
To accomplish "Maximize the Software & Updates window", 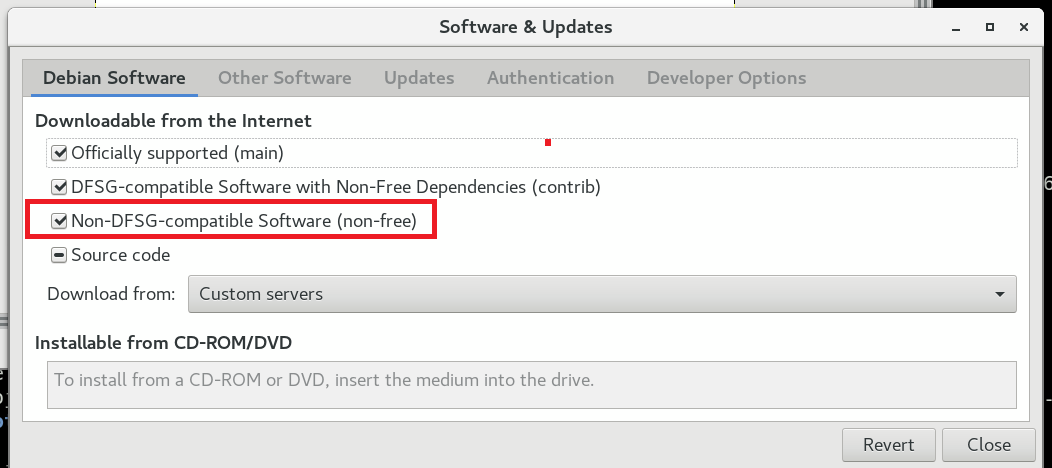I will point(989,27).
